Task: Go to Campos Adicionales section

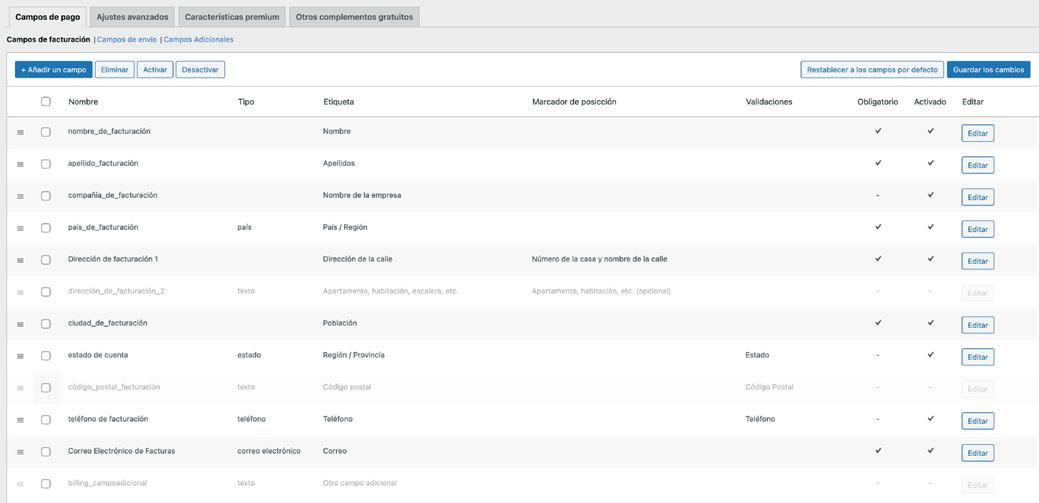Action: click(198, 40)
